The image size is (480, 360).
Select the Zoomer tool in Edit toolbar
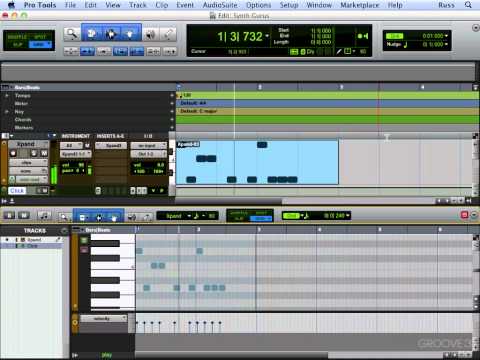click(x=72, y=34)
